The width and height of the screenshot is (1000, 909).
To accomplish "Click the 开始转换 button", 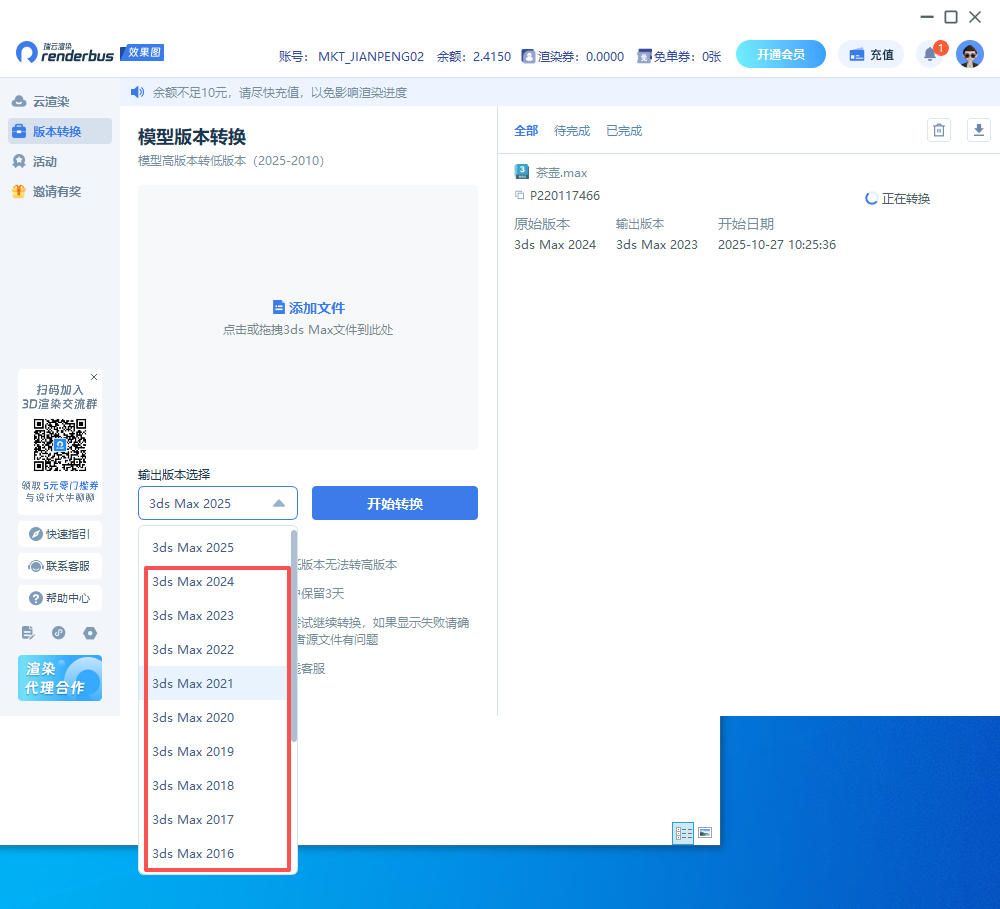I will 395,503.
